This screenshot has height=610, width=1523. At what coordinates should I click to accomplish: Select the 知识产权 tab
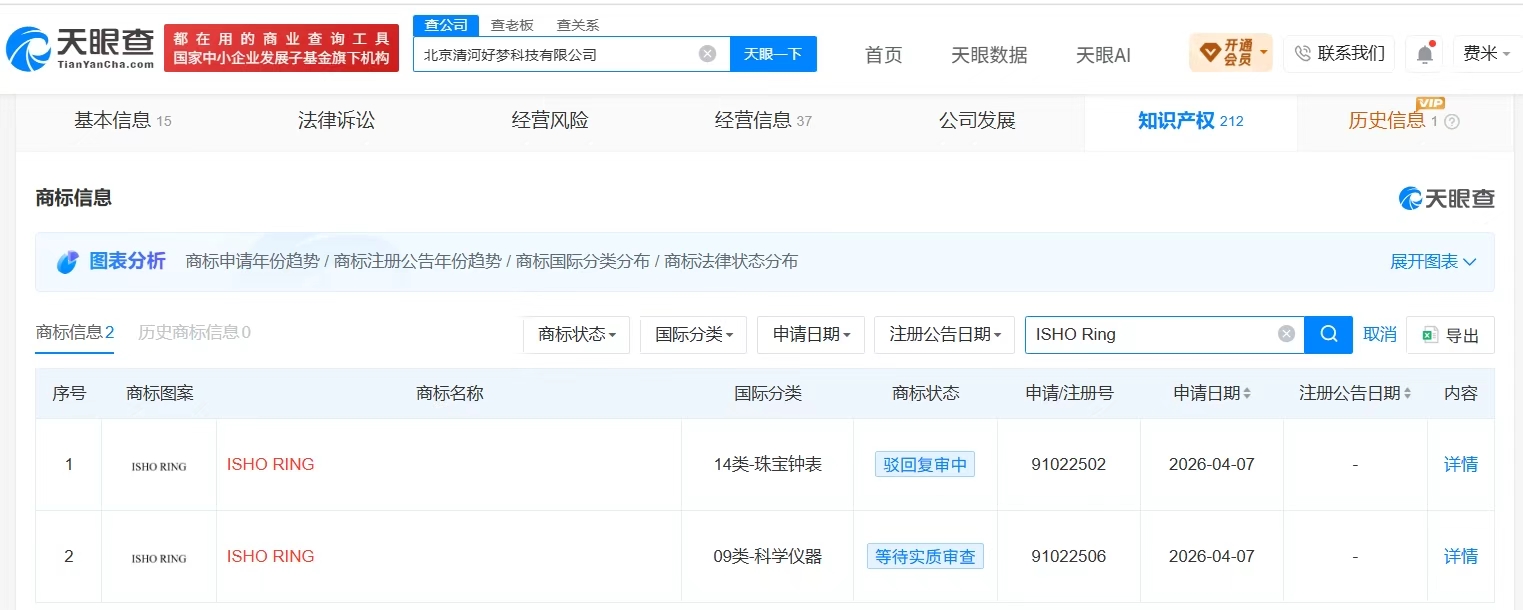click(x=1190, y=121)
